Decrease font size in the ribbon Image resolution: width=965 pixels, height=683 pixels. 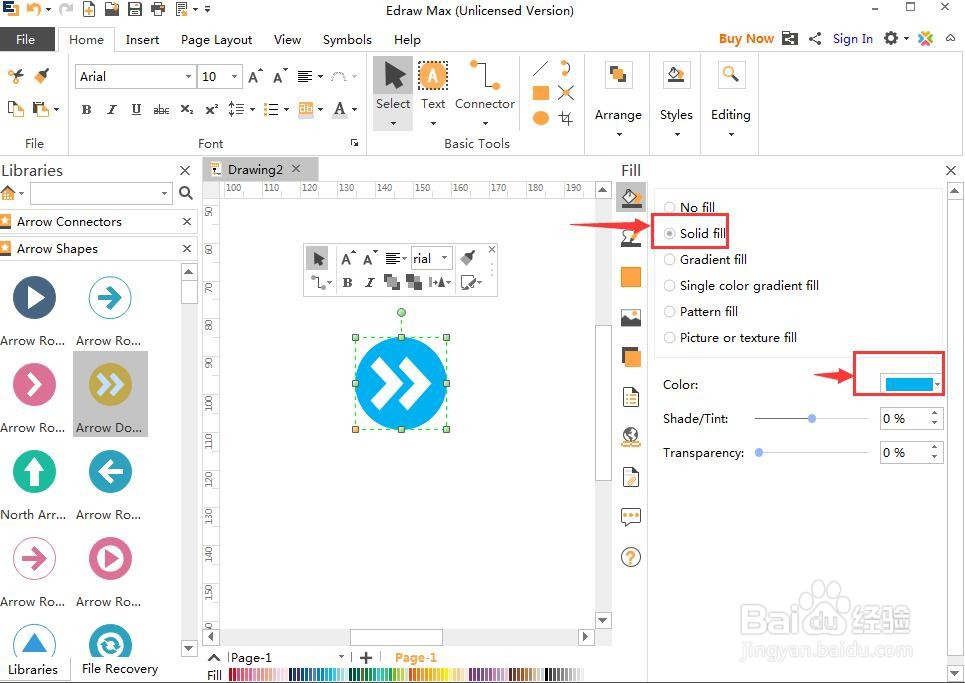[279, 76]
